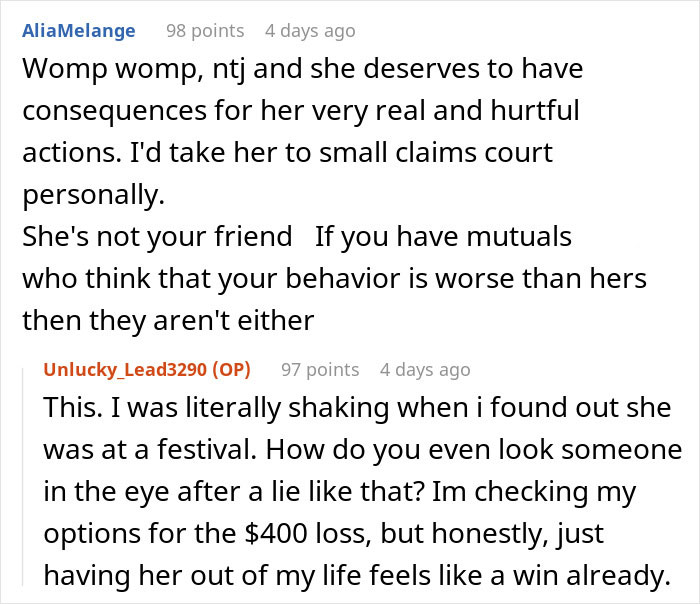This screenshot has height=604, width=700.
Task: Click the 98 points score
Action: 205,31
